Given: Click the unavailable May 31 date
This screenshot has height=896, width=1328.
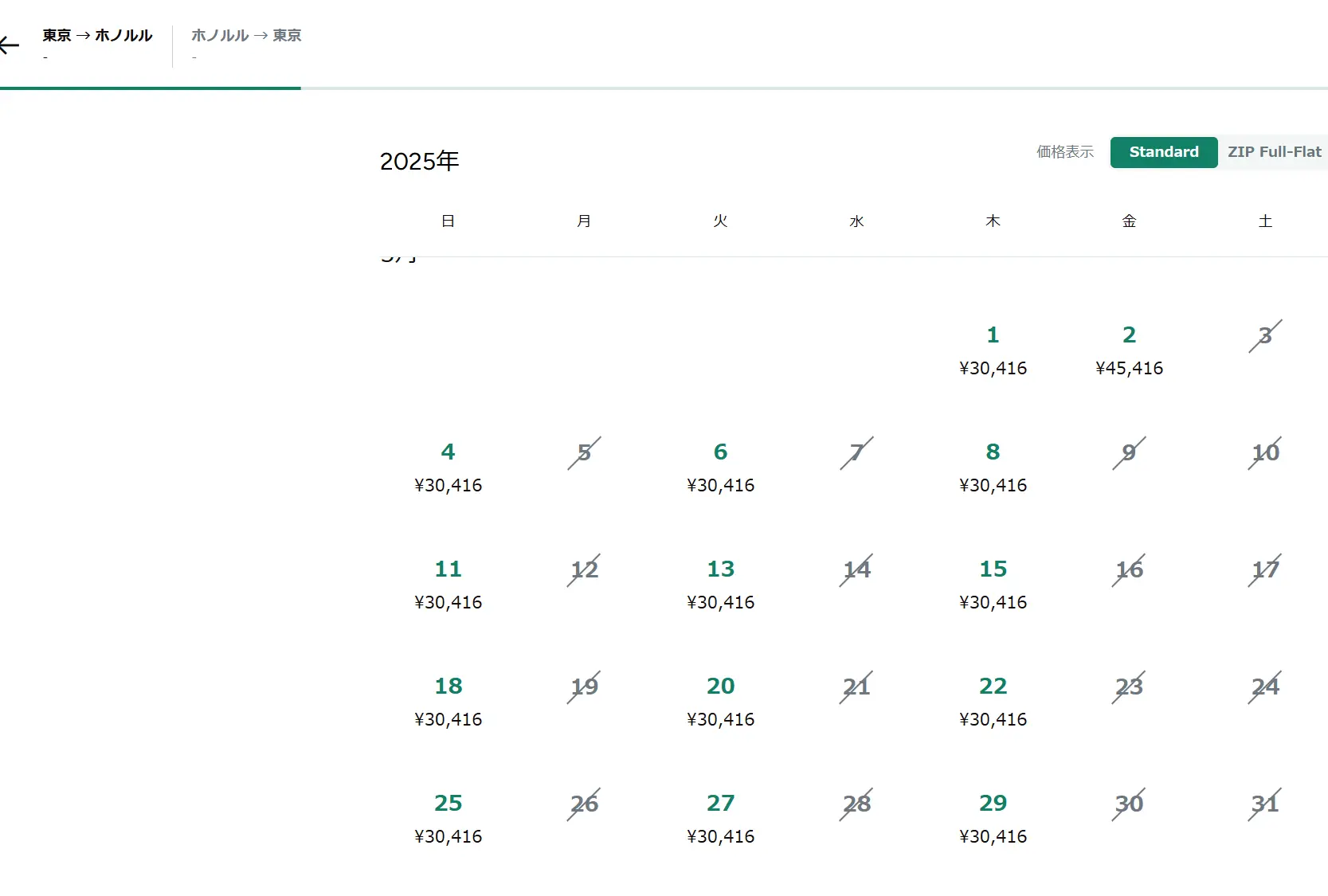Looking at the screenshot, I should (1265, 804).
